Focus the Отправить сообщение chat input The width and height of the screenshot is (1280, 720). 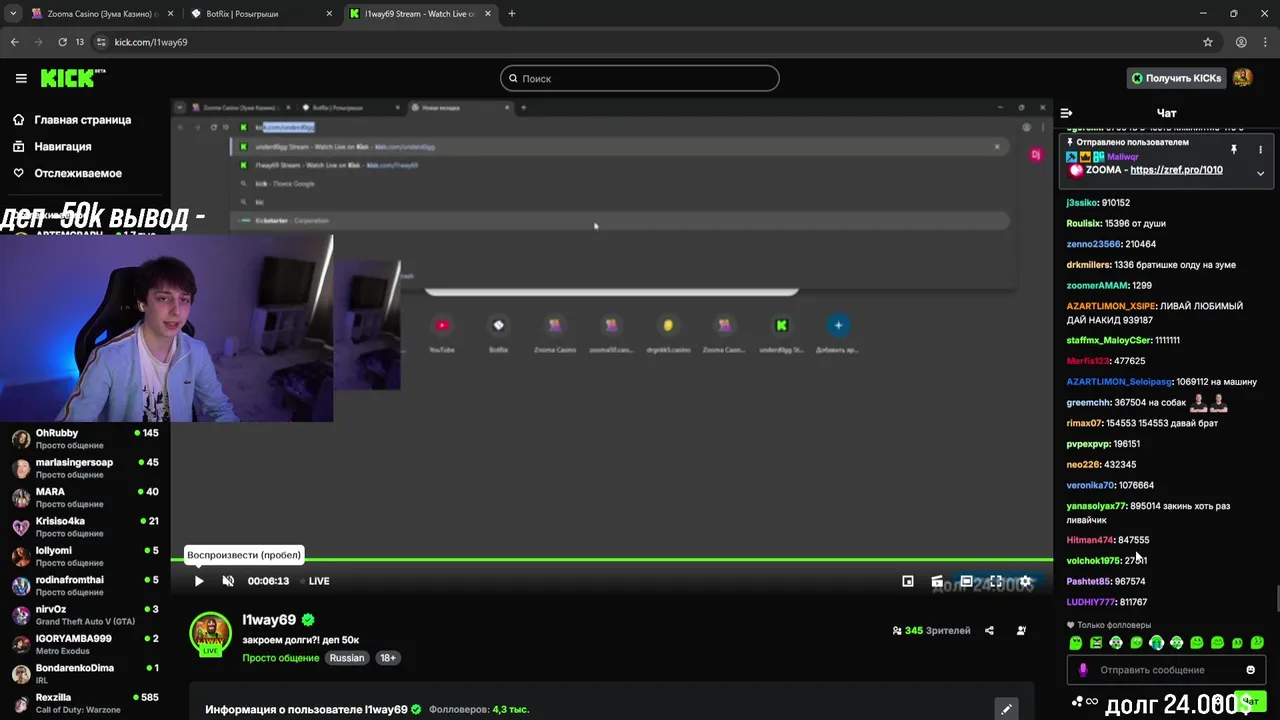(x=1167, y=670)
